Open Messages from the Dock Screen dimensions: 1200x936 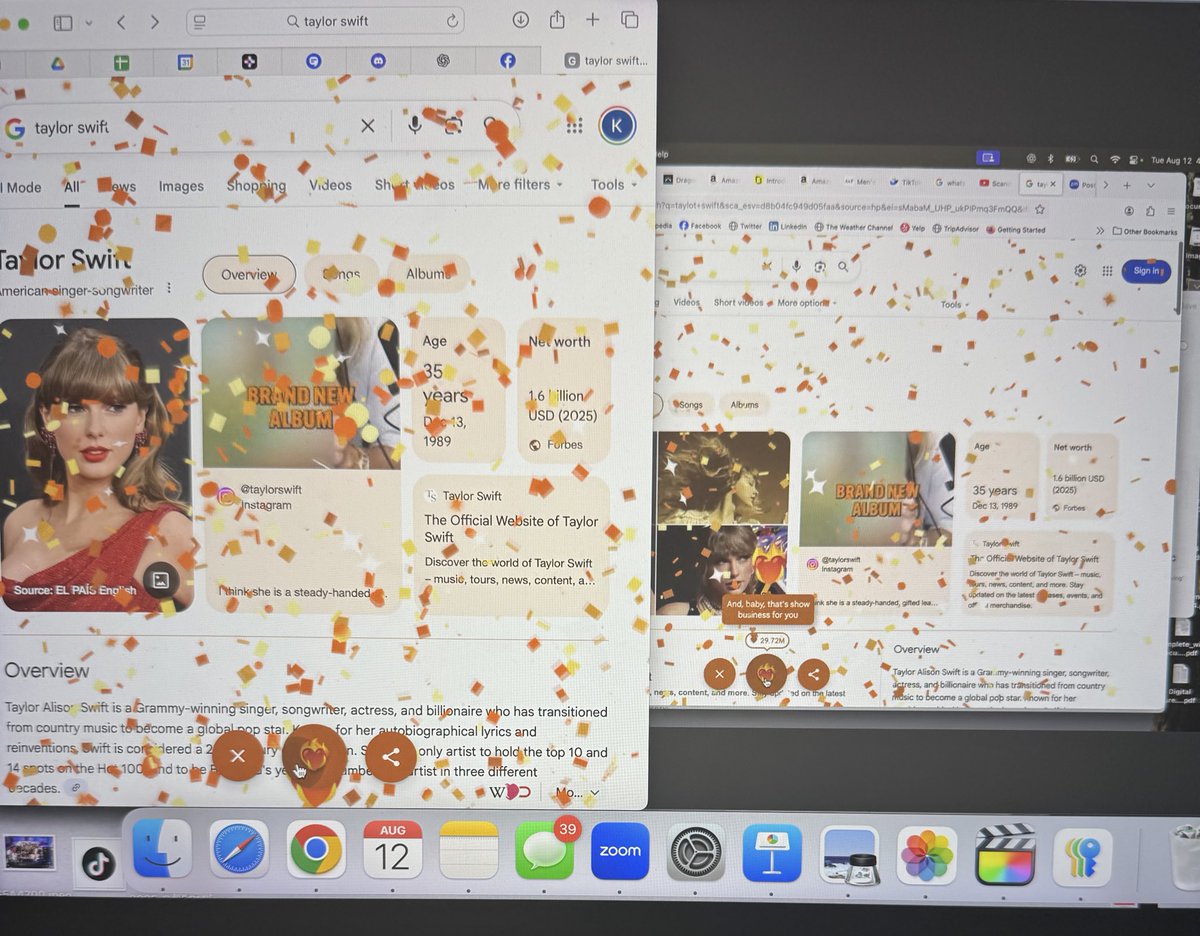pos(545,851)
